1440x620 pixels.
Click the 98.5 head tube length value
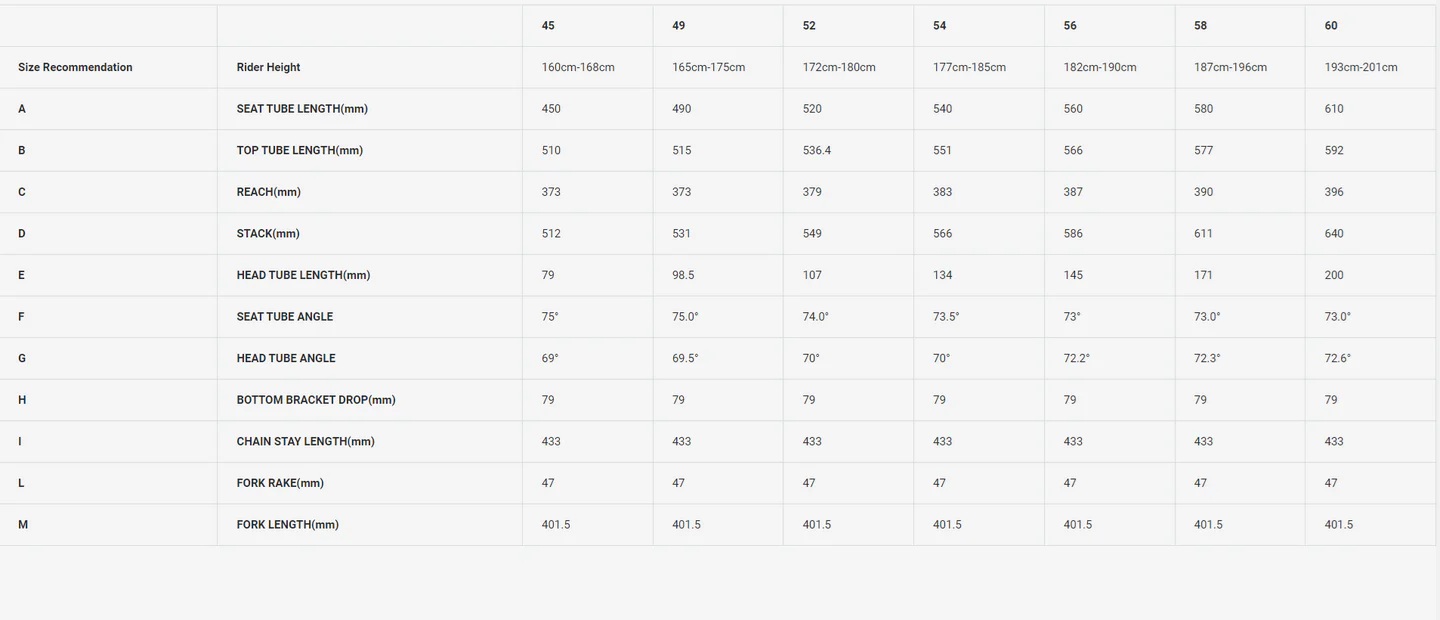(684, 275)
